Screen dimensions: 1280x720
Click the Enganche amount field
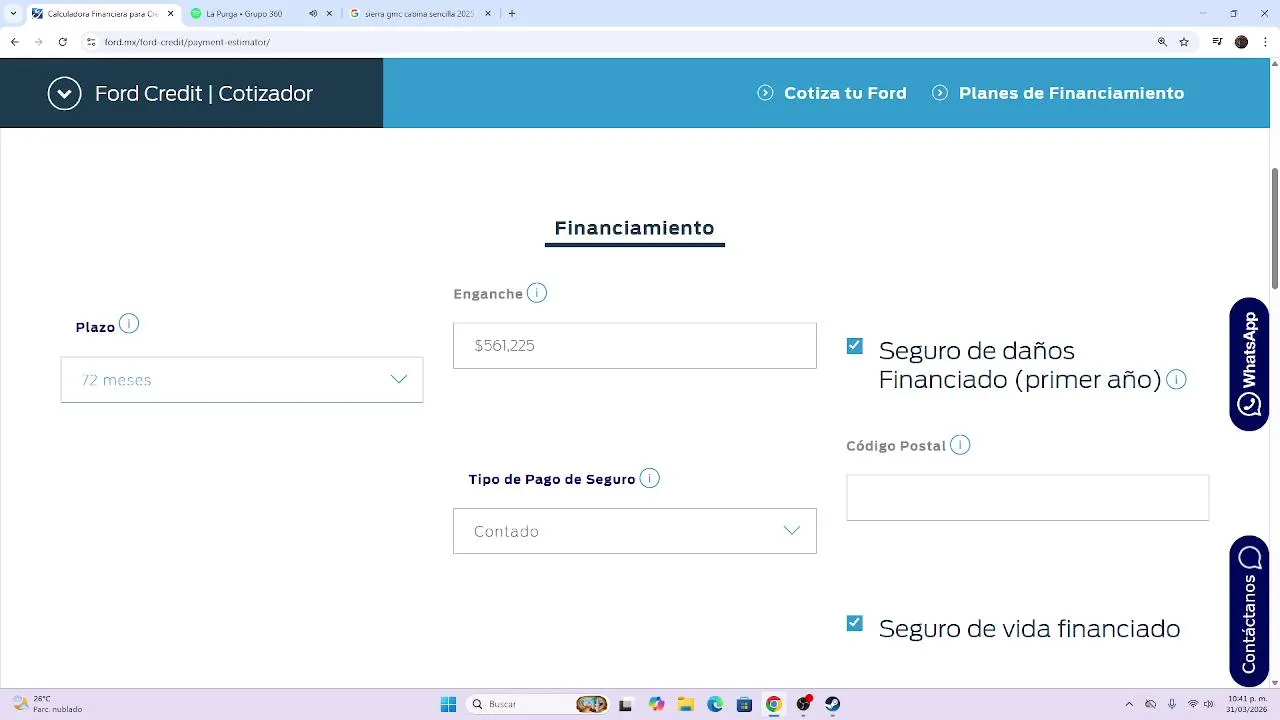pos(635,345)
